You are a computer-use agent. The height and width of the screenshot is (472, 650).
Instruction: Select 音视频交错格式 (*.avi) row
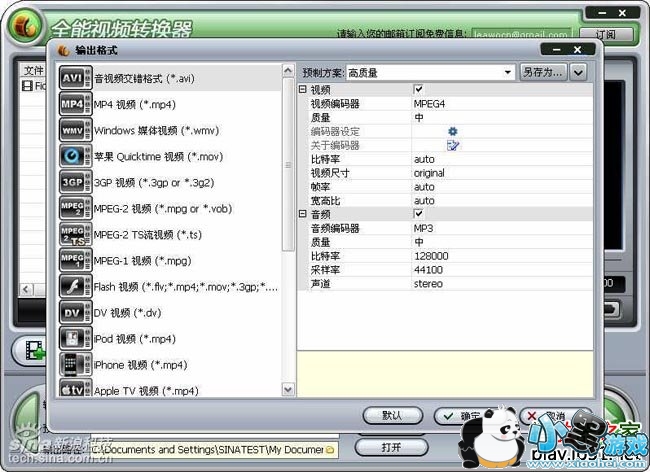coord(170,78)
